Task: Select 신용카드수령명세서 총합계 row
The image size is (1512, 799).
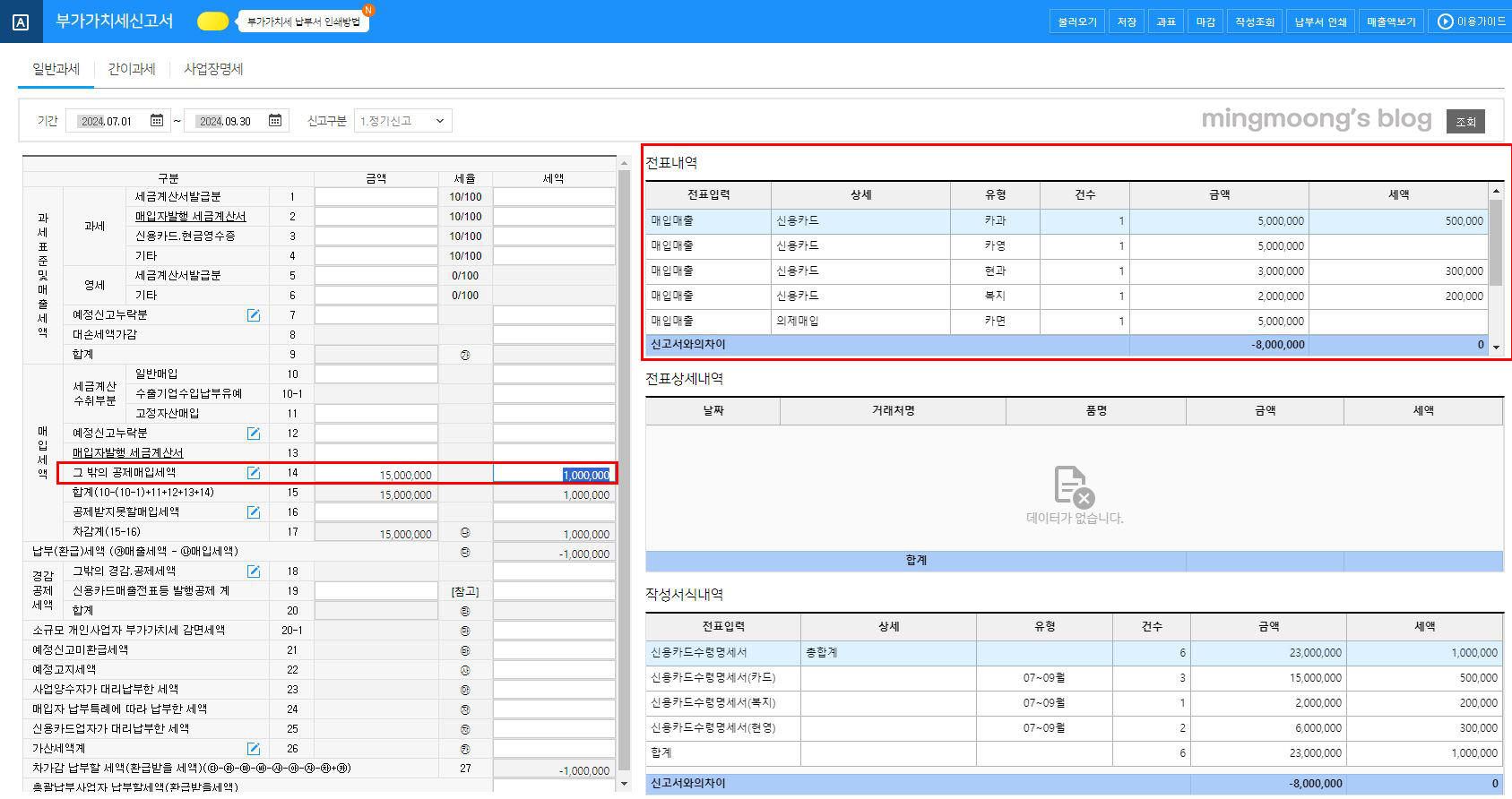Action: [1074, 653]
